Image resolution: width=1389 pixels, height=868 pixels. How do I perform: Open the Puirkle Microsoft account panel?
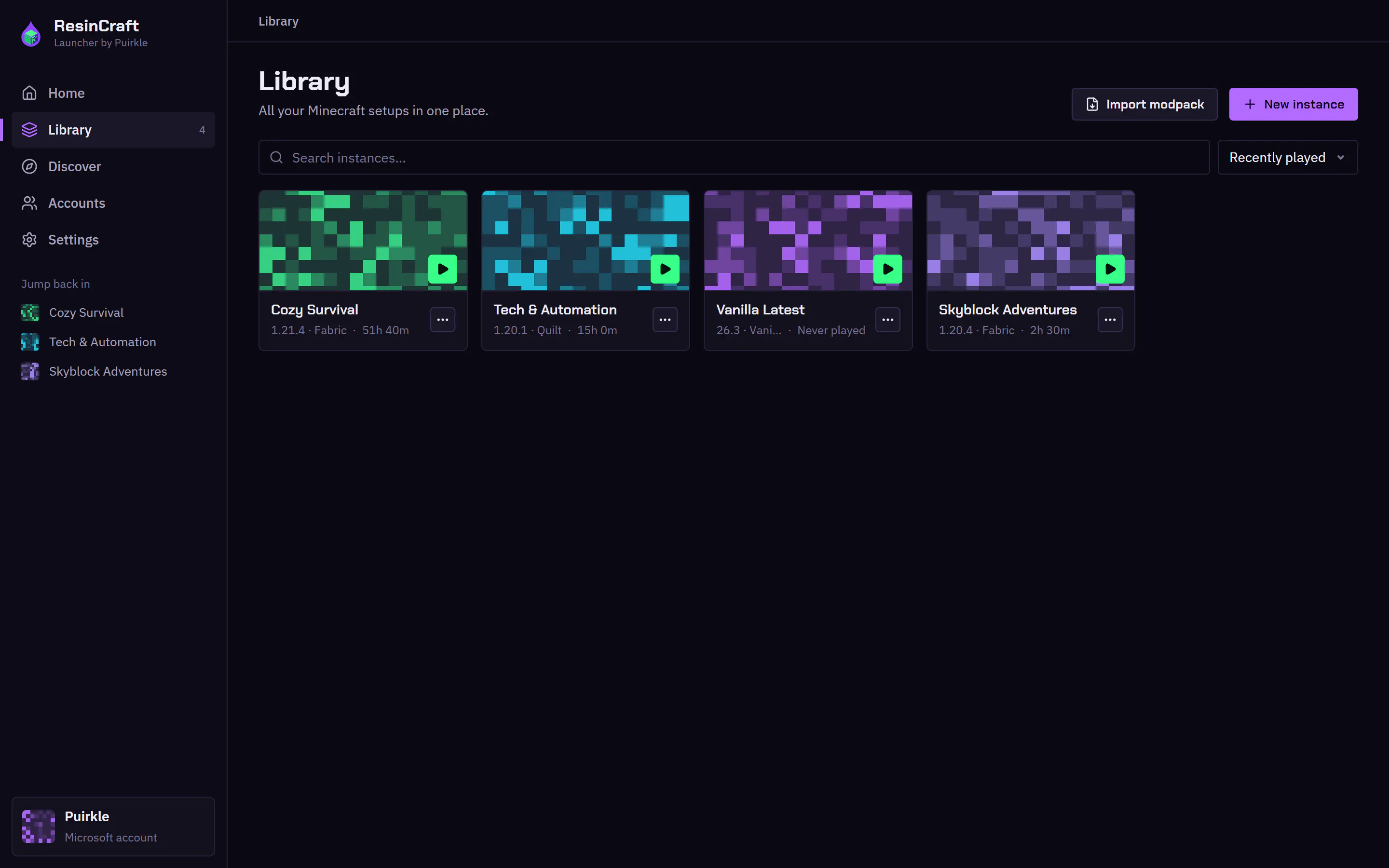(x=113, y=827)
